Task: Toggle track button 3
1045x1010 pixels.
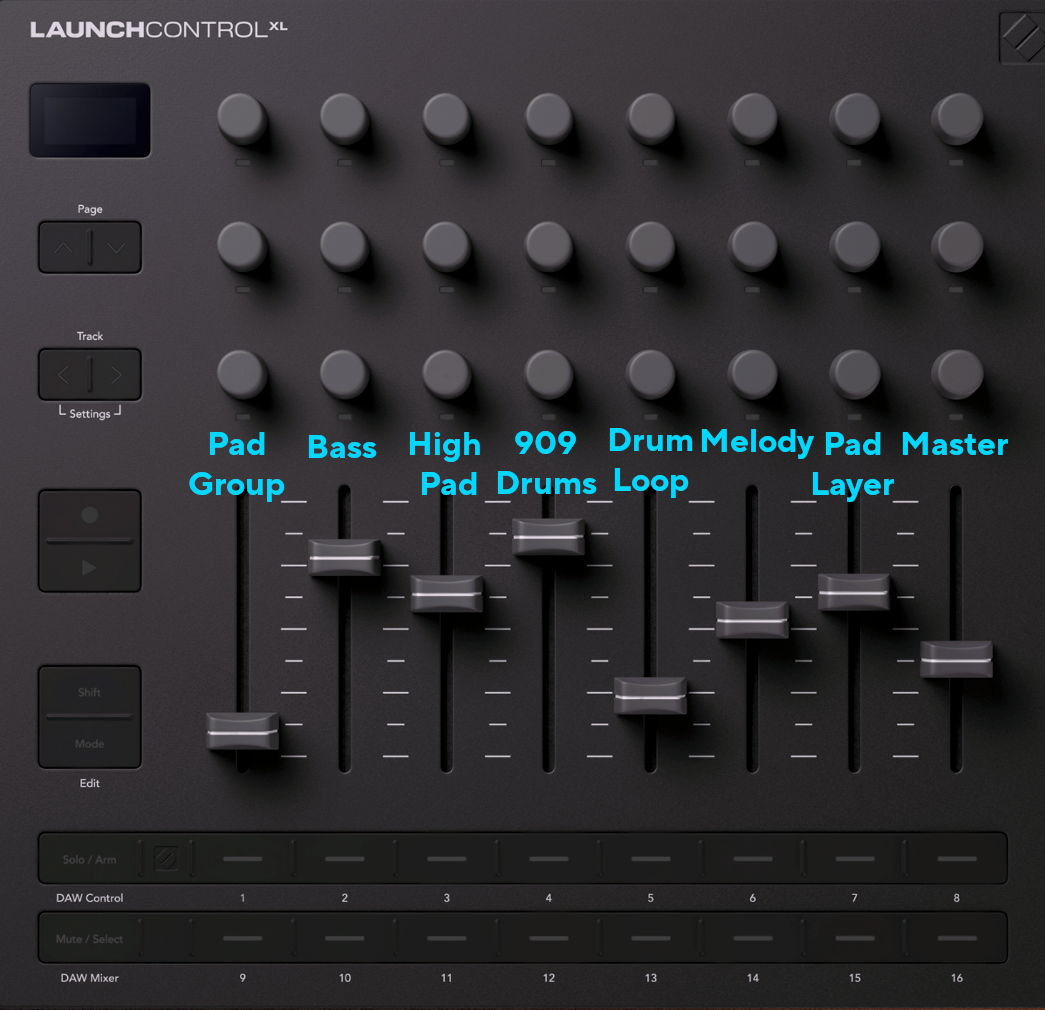Action: [x=447, y=859]
